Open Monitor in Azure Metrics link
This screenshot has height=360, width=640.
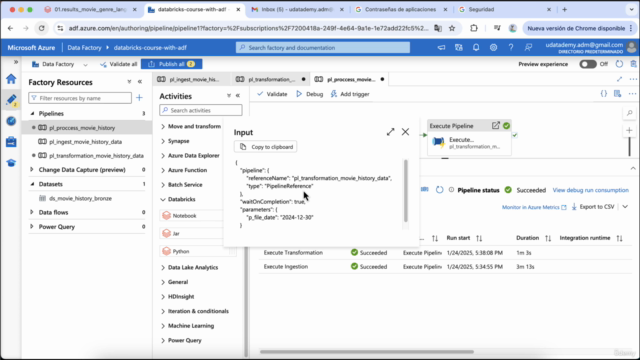(x=534, y=207)
